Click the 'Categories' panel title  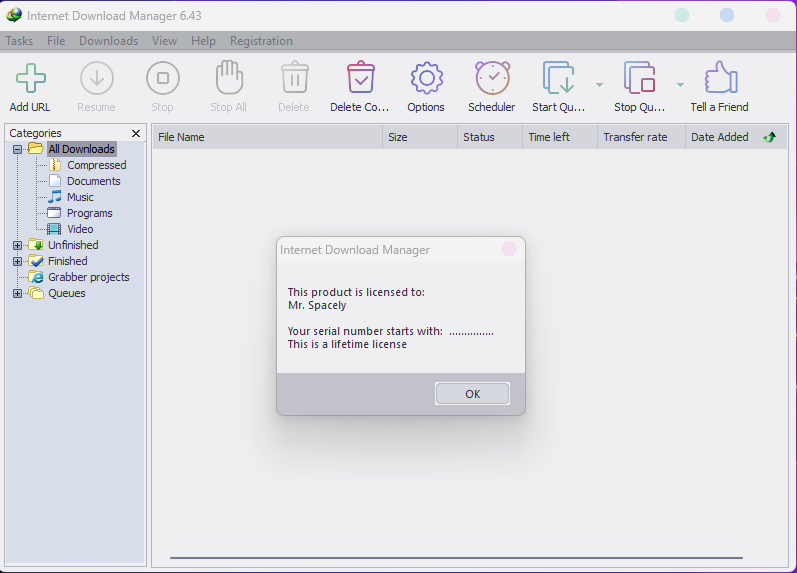click(35, 133)
